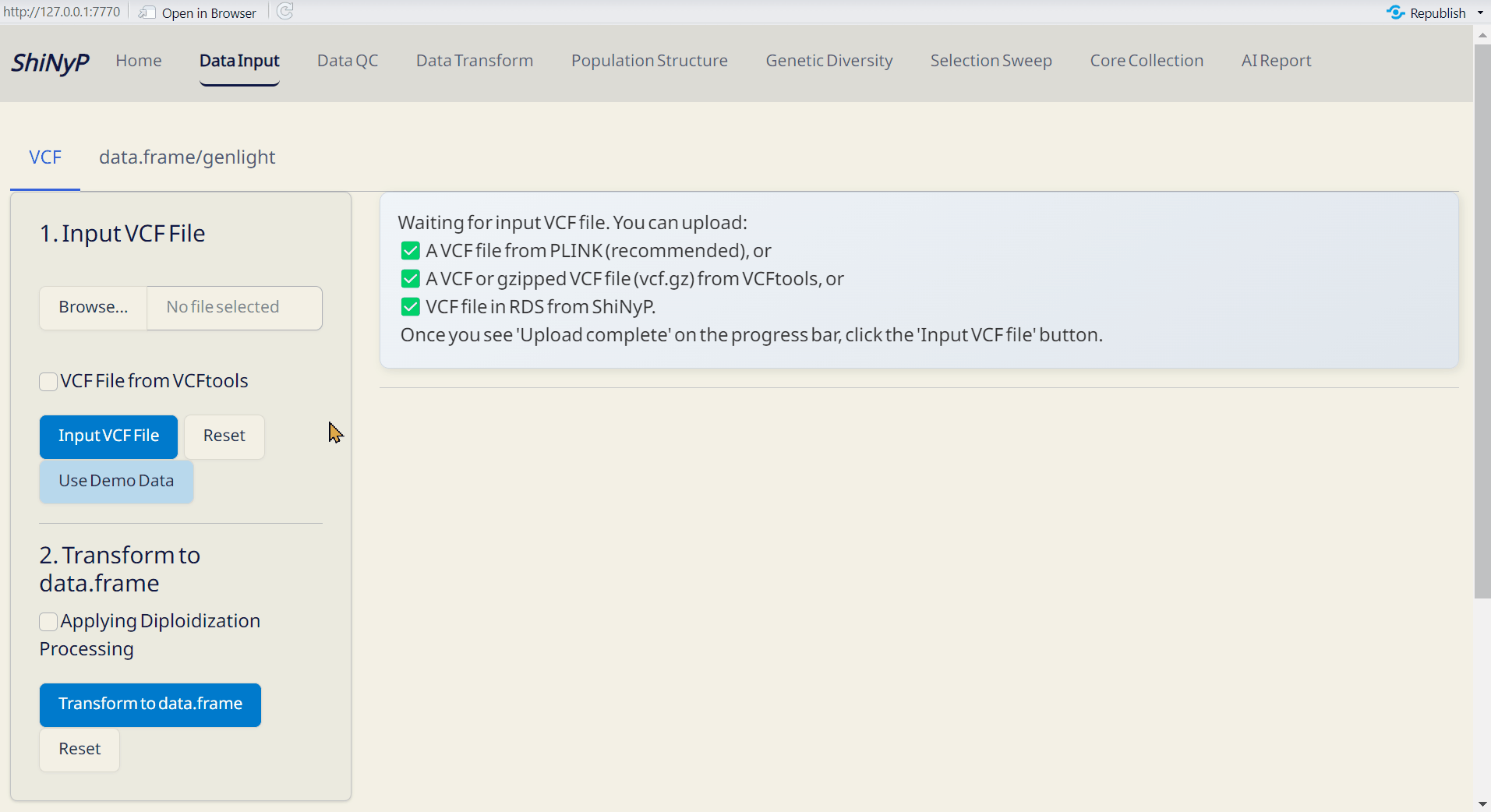Open the Core Collection page

[x=1147, y=61]
